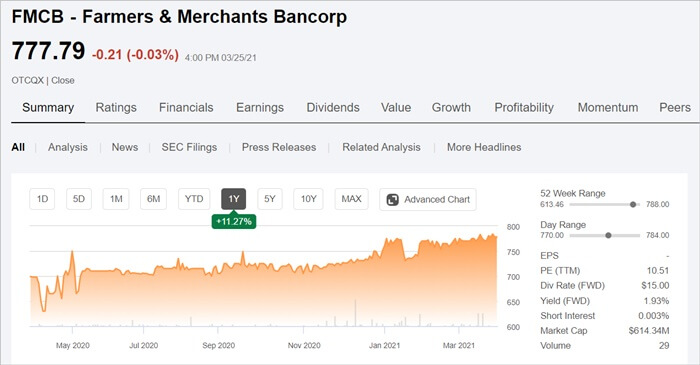Click the -0.21 (-0.03%) price change
The height and width of the screenshot is (365, 700).
pyautogui.click(x=135, y=54)
